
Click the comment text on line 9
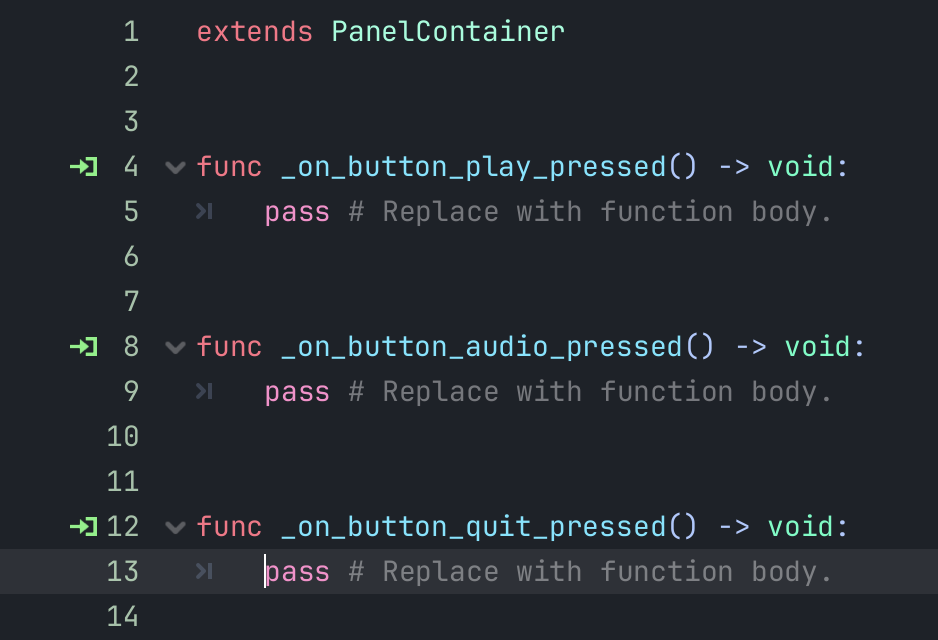[x=590, y=392]
